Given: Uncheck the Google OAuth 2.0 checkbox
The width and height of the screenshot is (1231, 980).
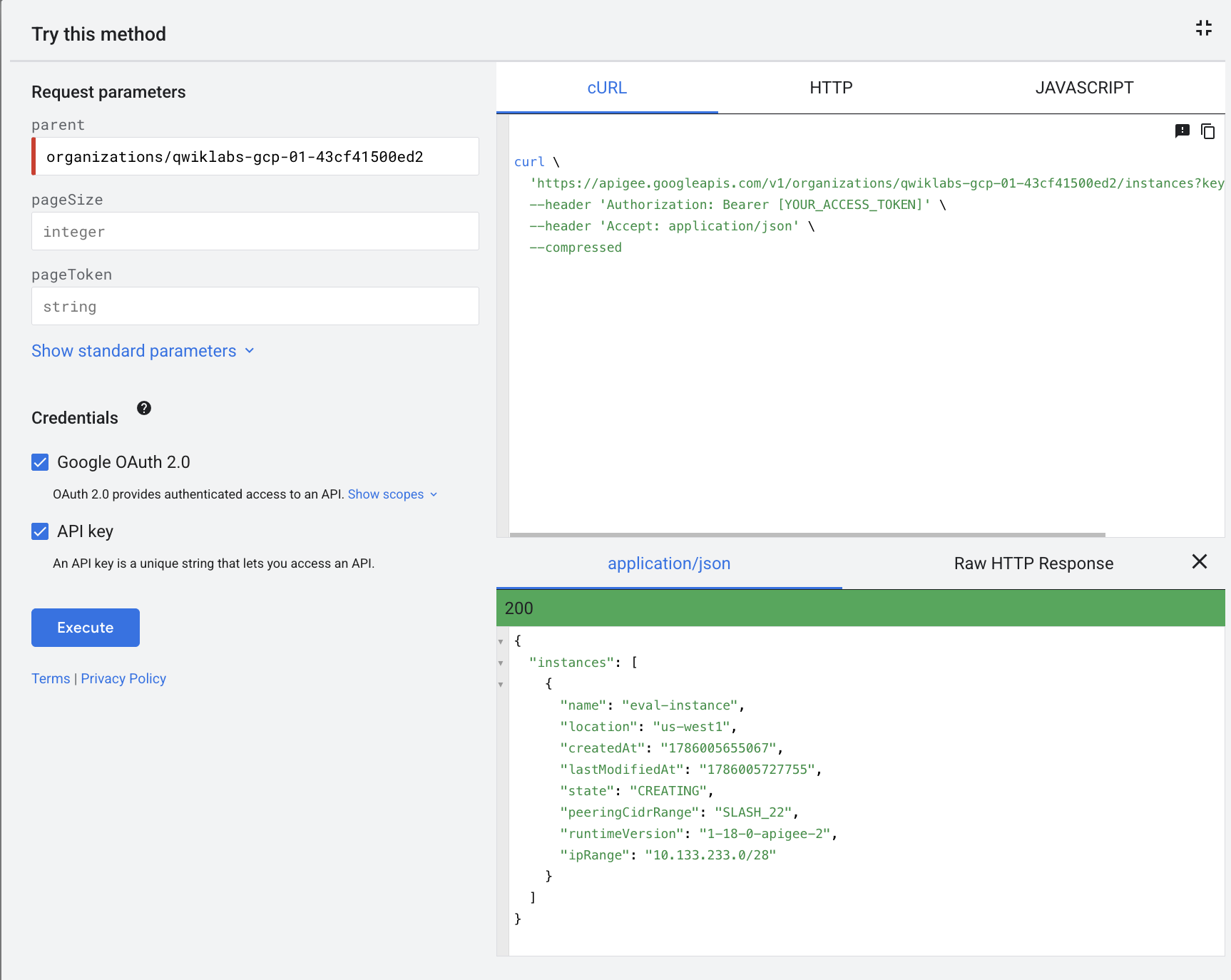Looking at the screenshot, I should click(x=40, y=462).
